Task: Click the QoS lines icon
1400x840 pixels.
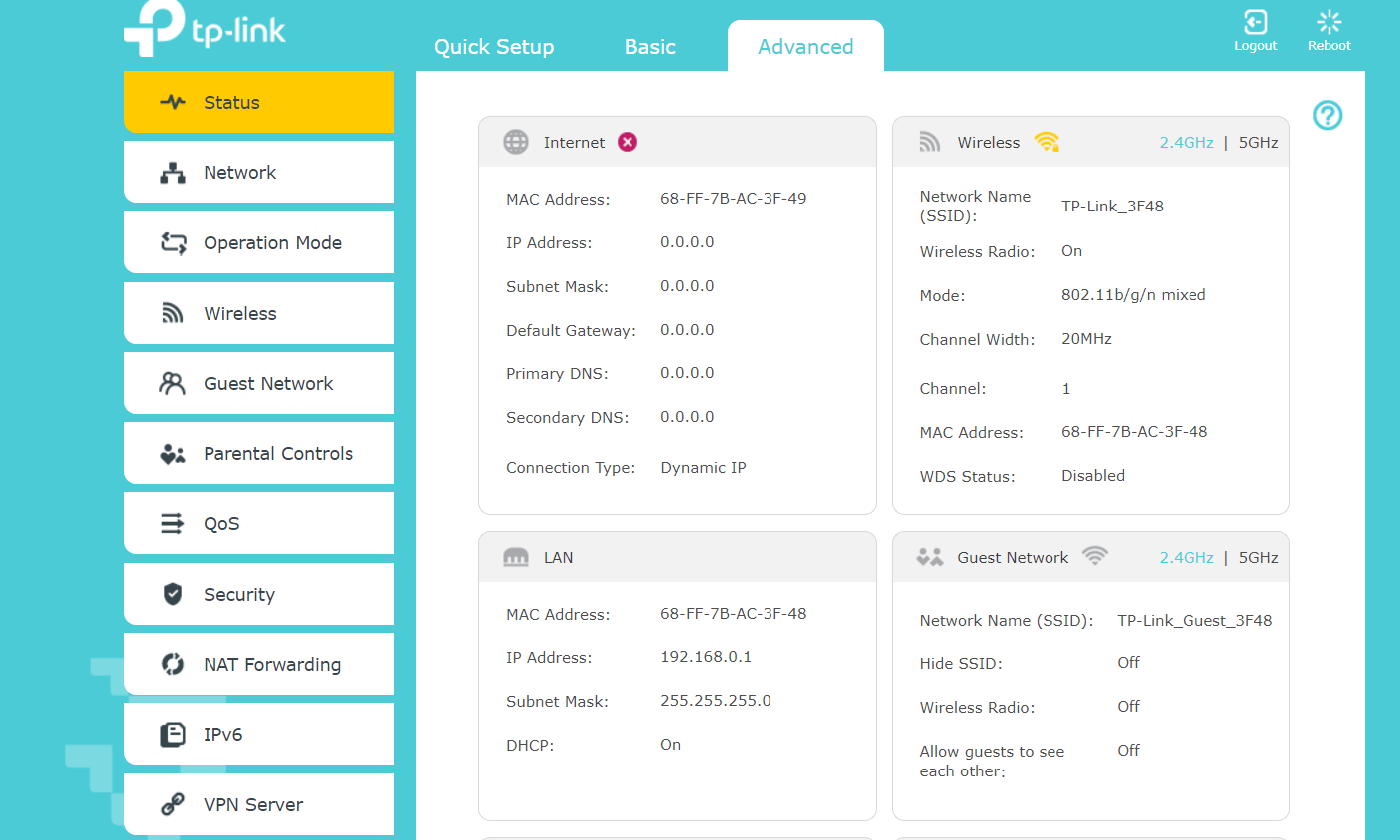Action: [x=173, y=523]
